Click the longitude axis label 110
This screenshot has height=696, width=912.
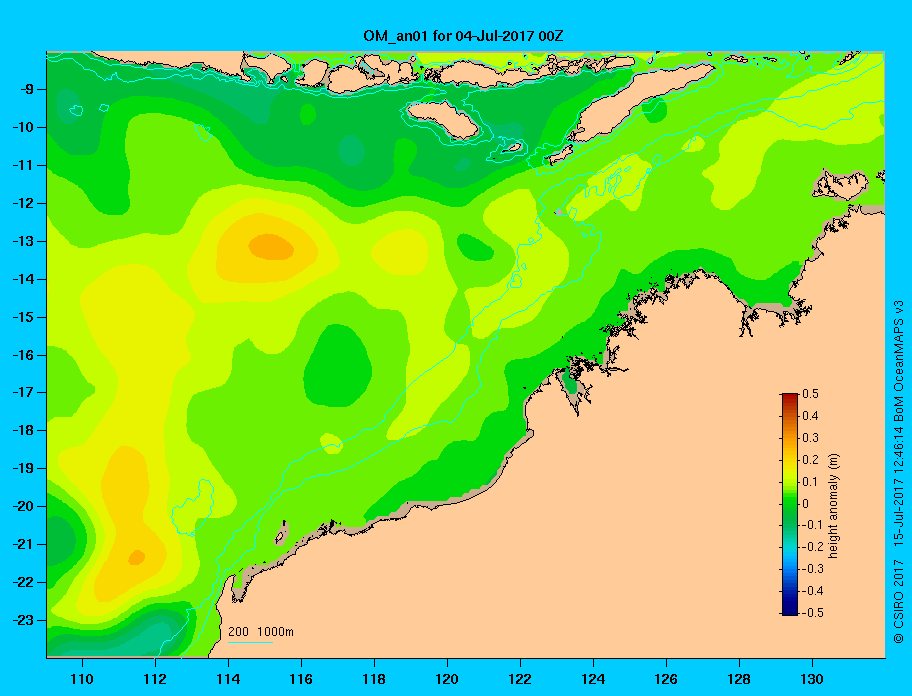[82, 679]
